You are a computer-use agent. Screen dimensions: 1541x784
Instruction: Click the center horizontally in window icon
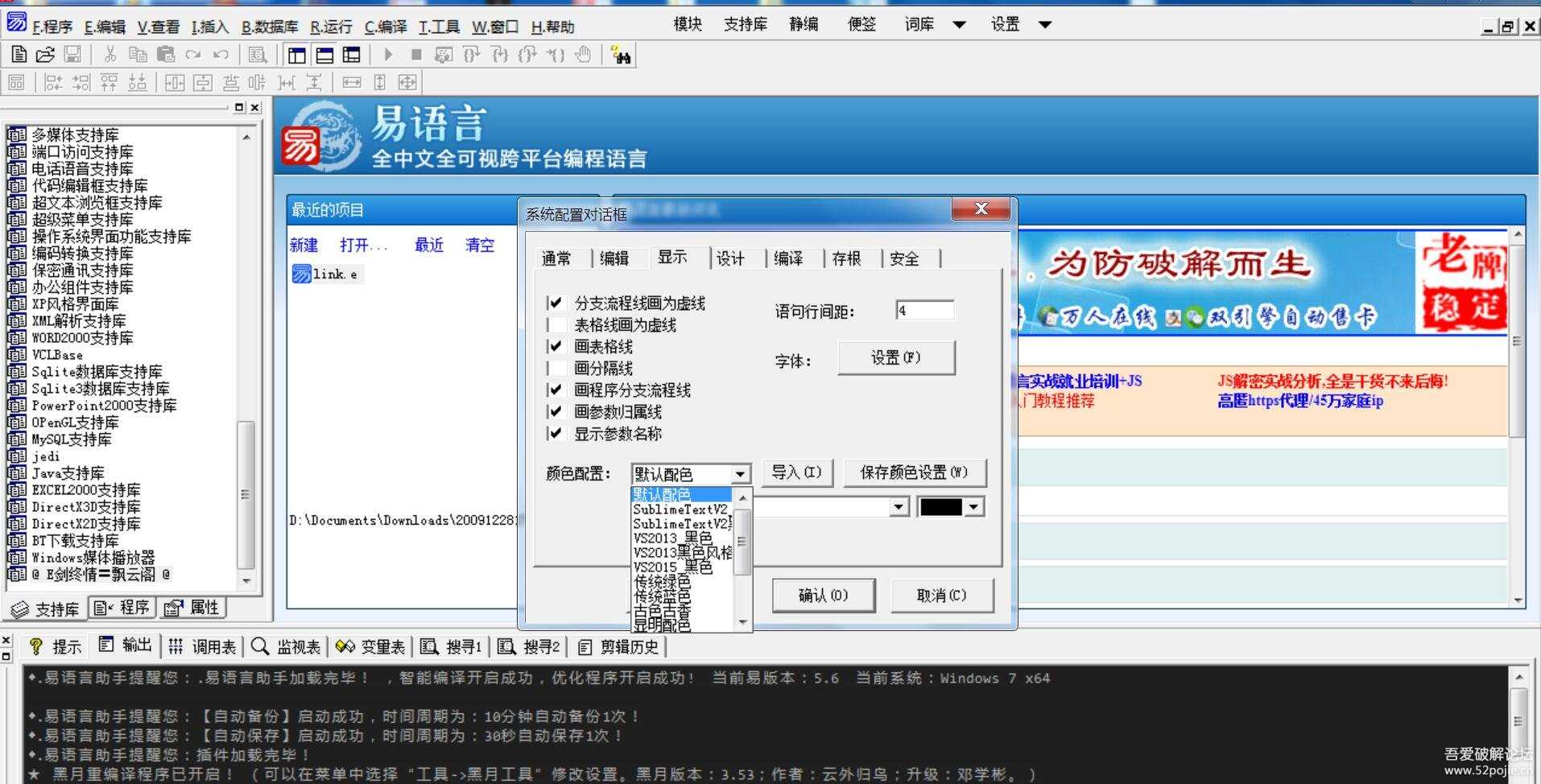175,82
